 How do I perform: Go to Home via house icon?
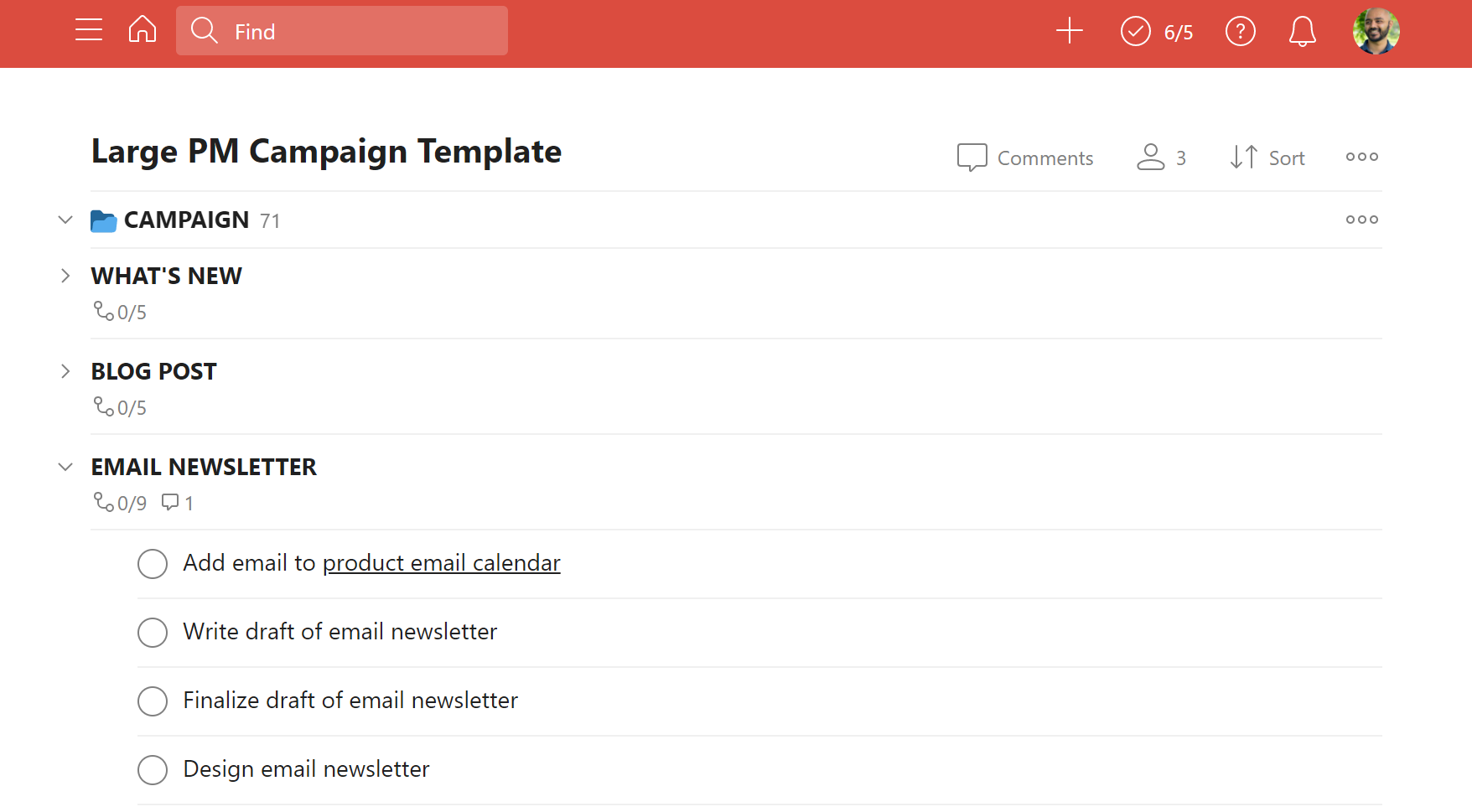pos(143,29)
